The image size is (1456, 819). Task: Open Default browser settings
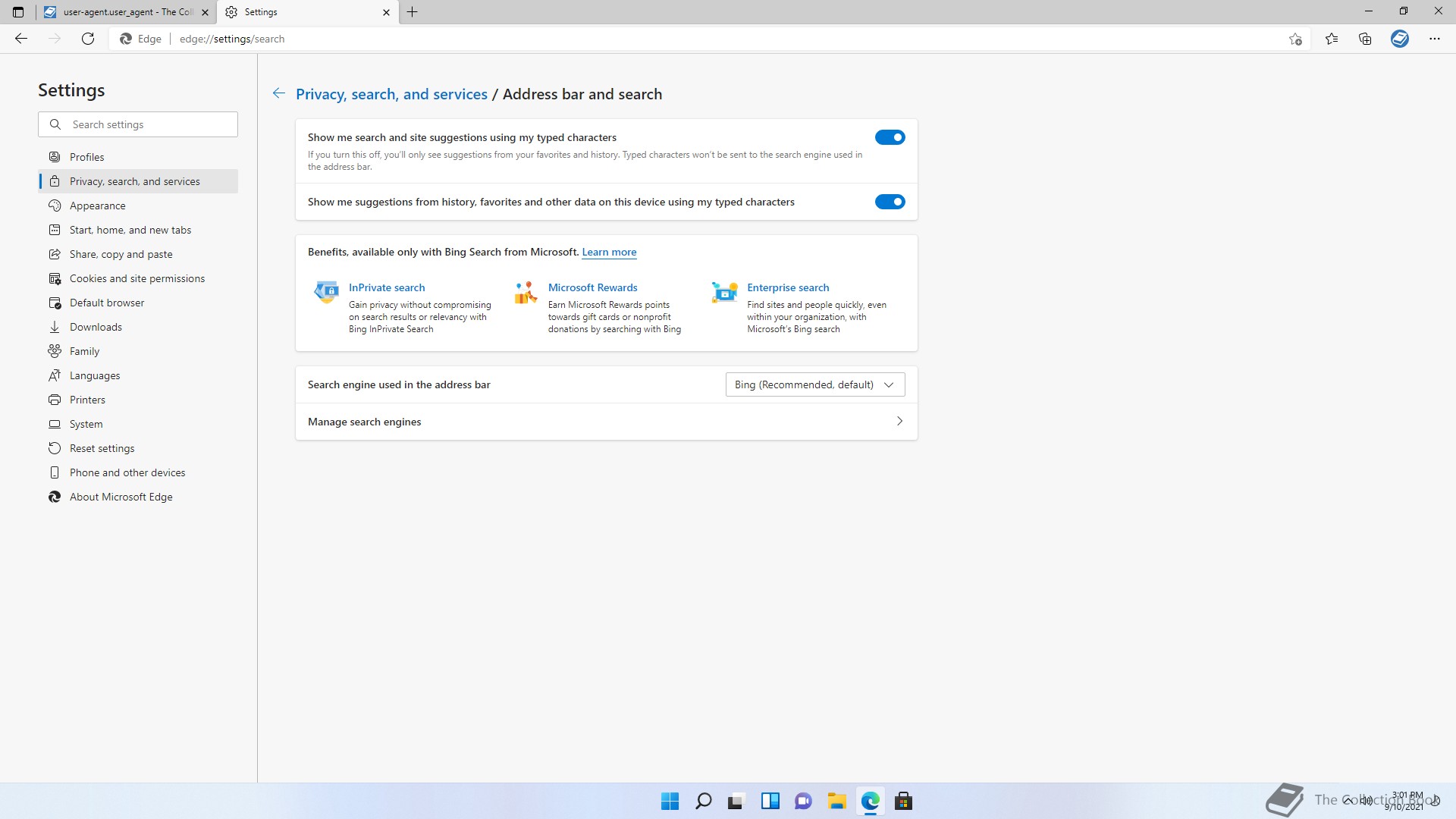click(138, 303)
